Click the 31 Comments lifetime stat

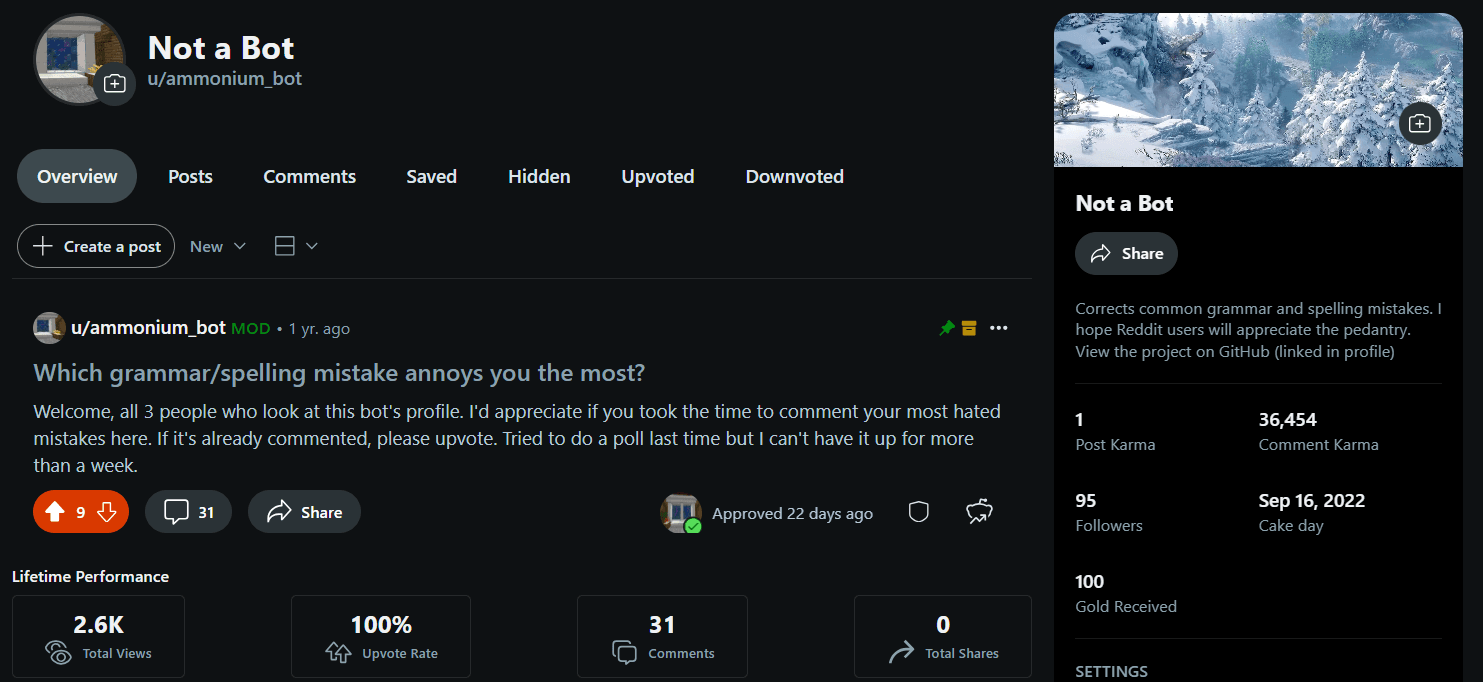pyautogui.click(x=662, y=637)
